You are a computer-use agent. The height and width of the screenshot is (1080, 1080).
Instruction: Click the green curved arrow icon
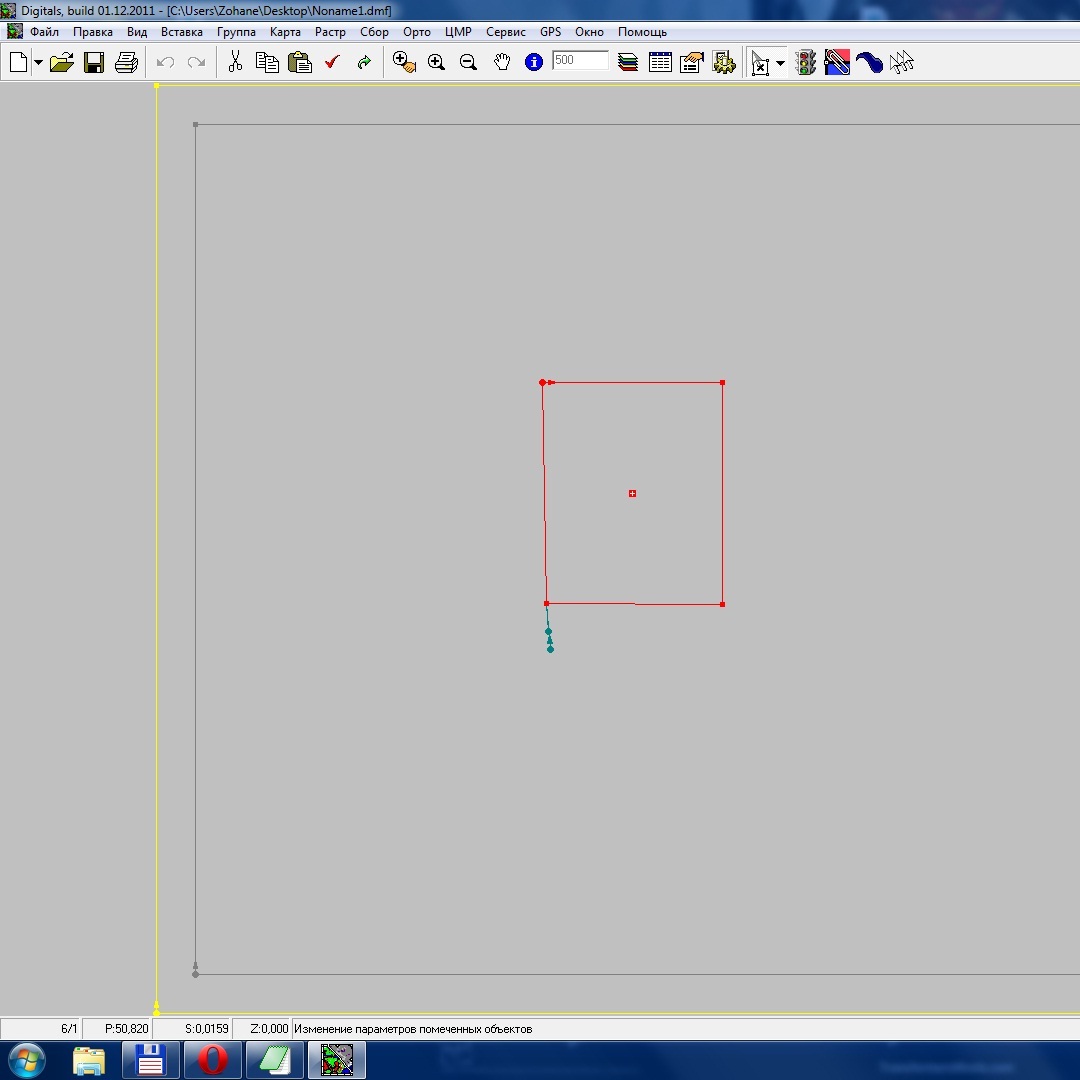tap(364, 63)
